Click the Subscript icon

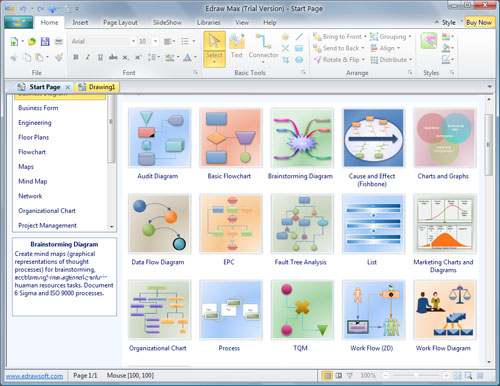pyautogui.click(x=125, y=57)
